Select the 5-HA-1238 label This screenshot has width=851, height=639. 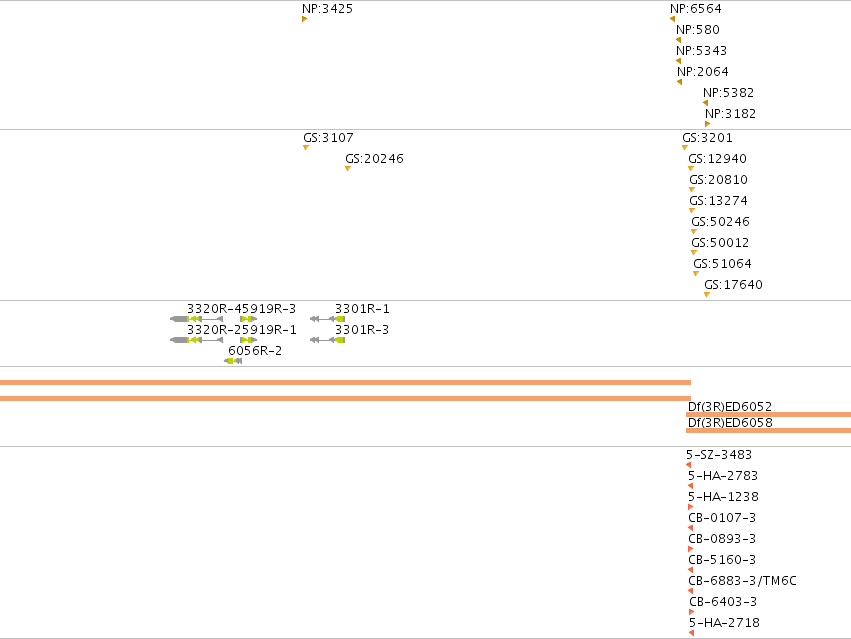pos(723,497)
